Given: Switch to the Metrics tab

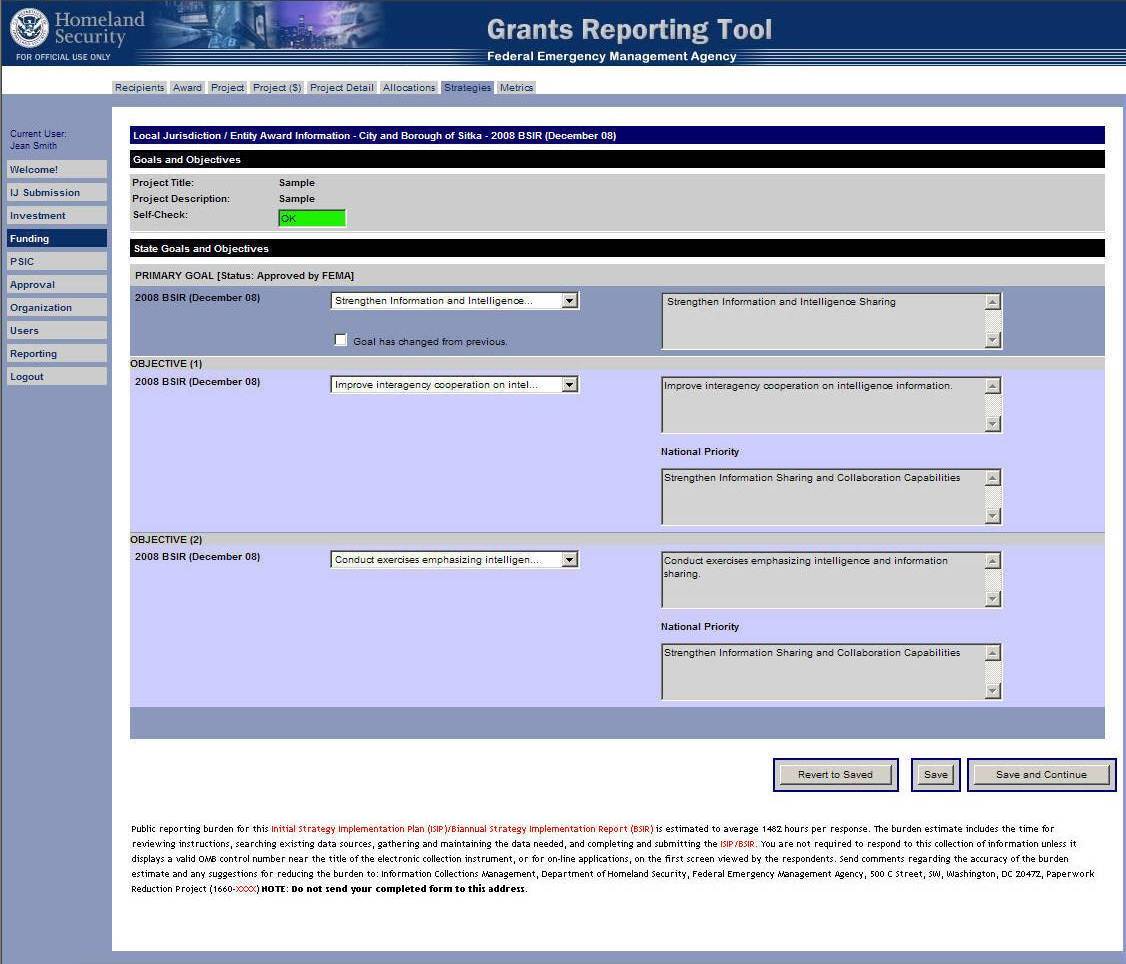Looking at the screenshot, I should pos(516,88).
